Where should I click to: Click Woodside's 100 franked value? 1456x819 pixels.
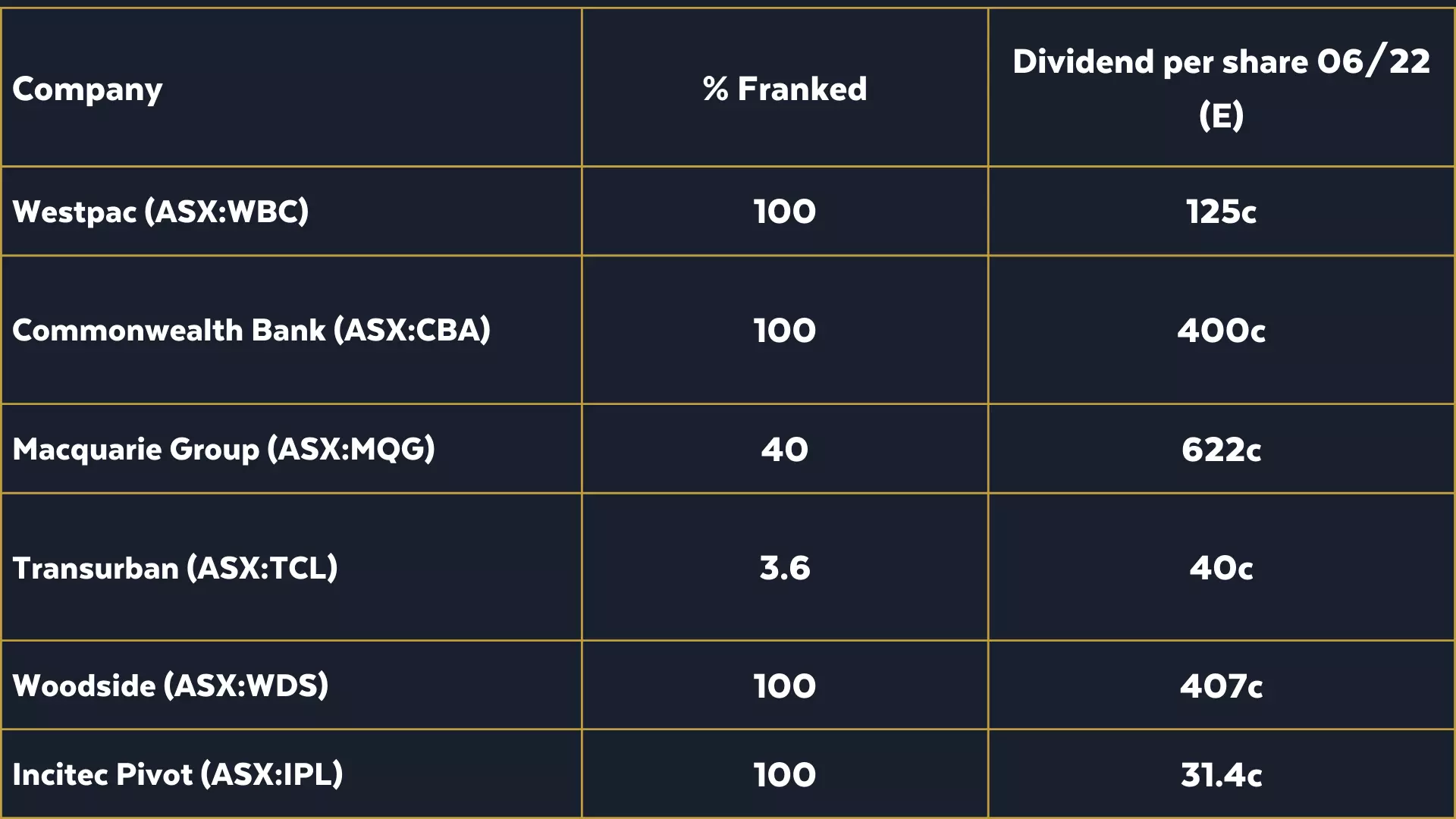coord(784,686)
